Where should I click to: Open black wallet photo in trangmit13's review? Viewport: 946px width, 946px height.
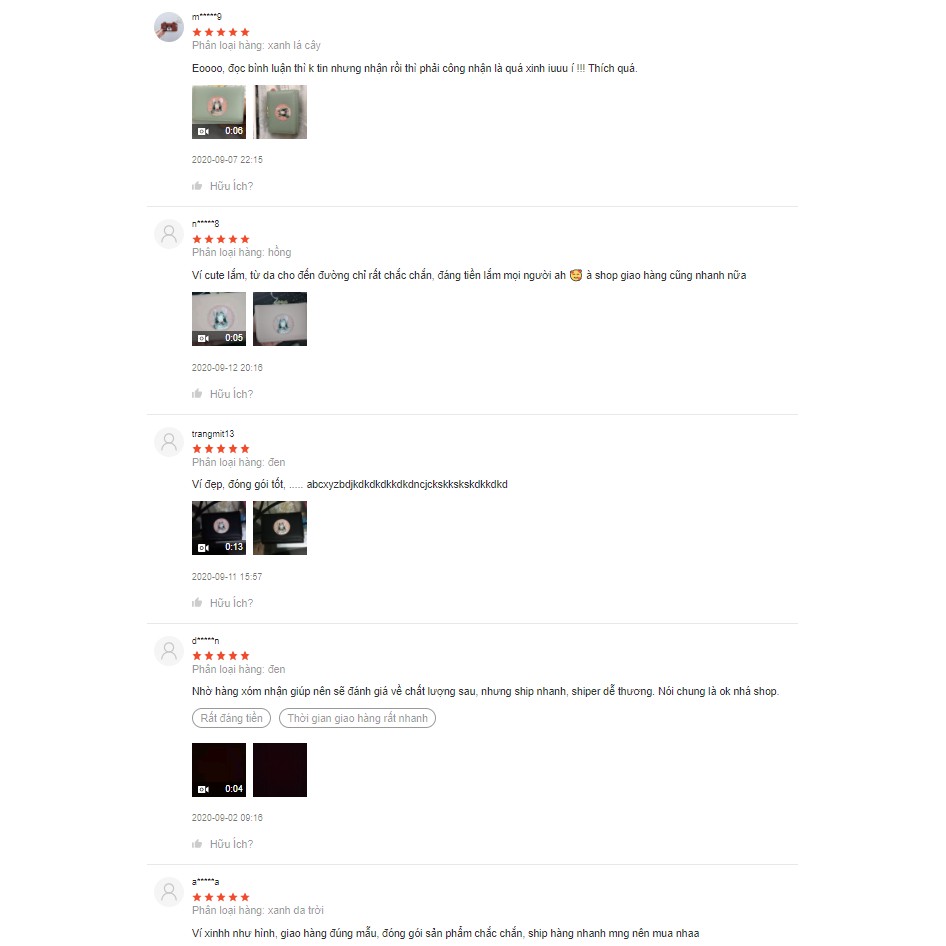[280, 528]
